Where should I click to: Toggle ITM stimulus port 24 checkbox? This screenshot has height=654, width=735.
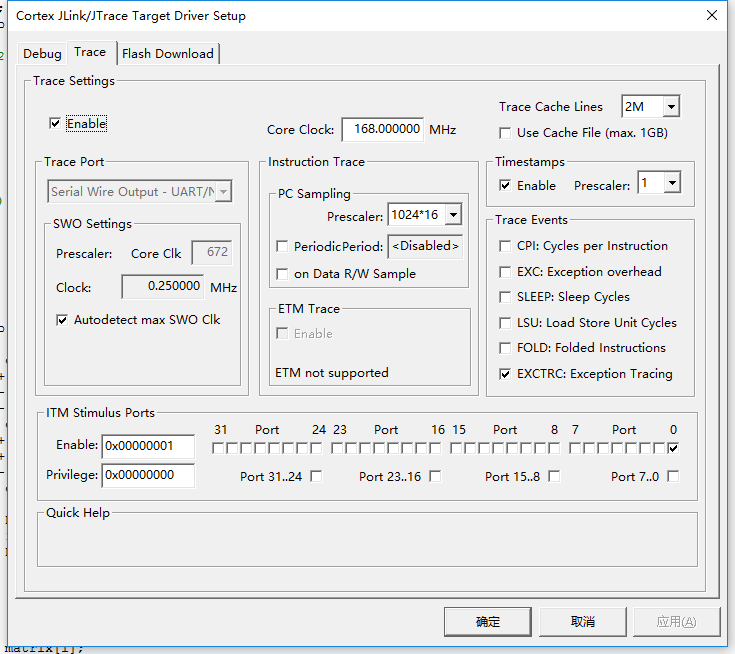316,448
